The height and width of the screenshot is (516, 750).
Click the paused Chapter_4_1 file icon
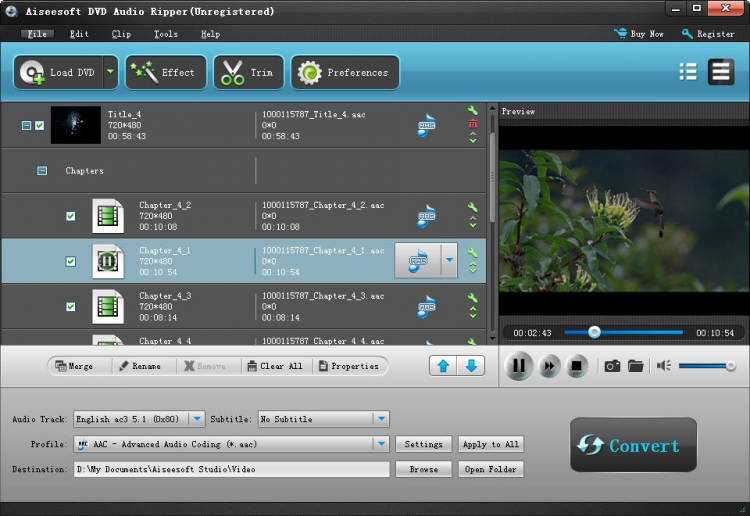(108, 261)
